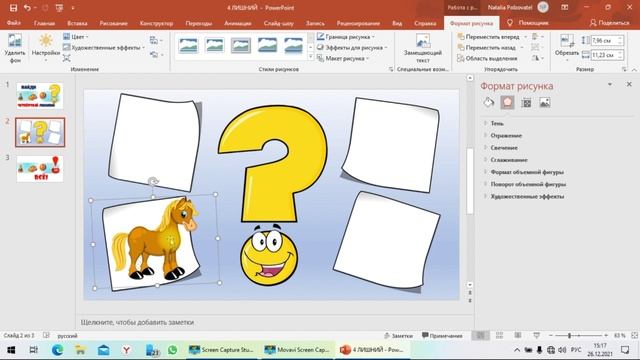Open the Переходы ribbon tab
This screenshot has width=640, height=360.
click(x=199, y=23)
